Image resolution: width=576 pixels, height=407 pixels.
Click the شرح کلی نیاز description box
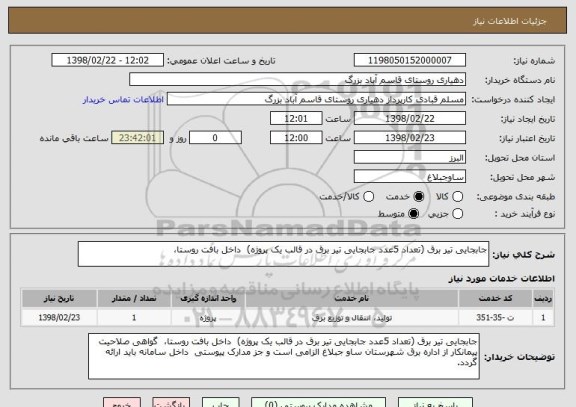283,254
